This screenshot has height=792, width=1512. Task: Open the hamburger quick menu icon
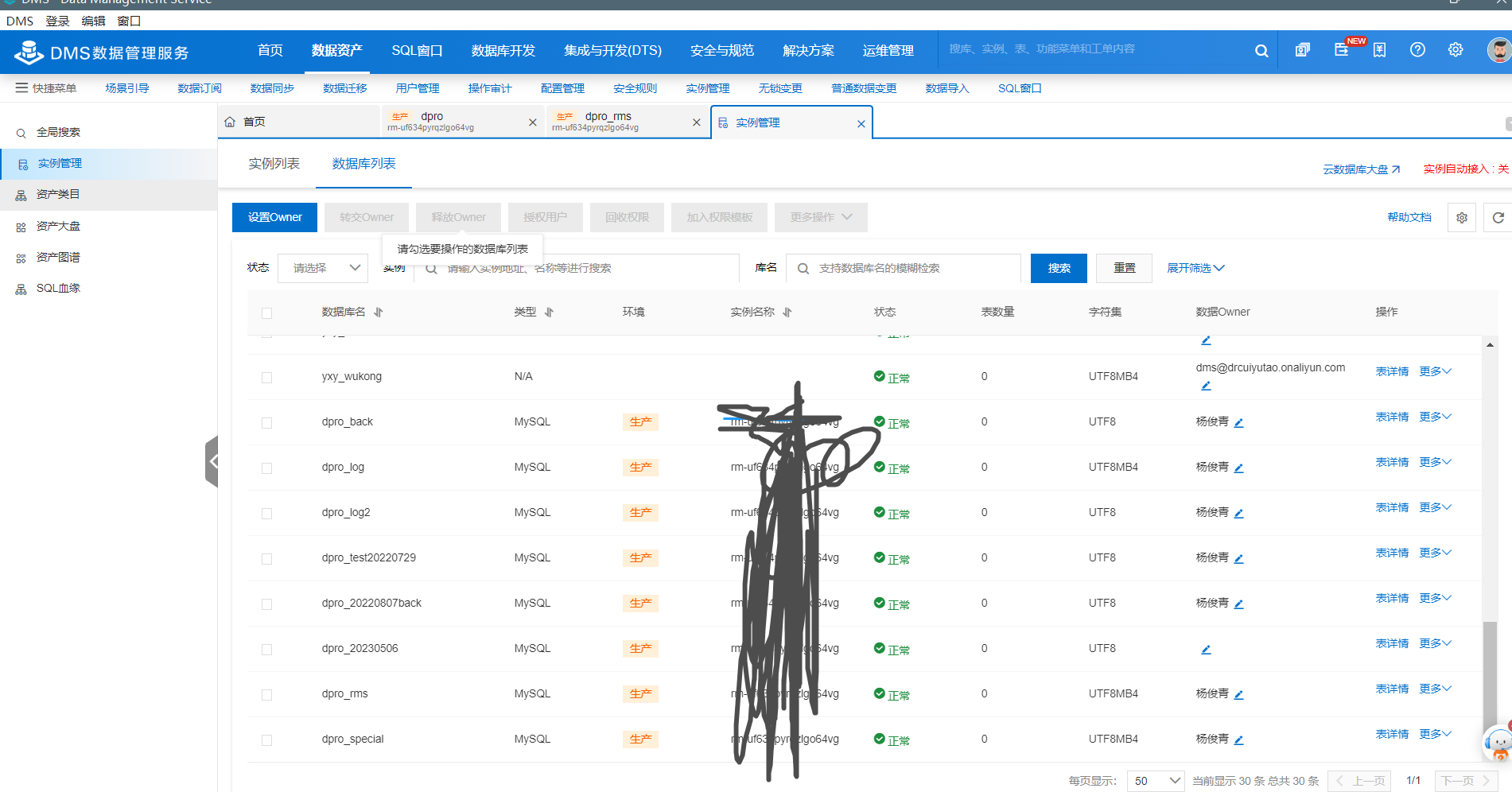click(x=21, y=88)
